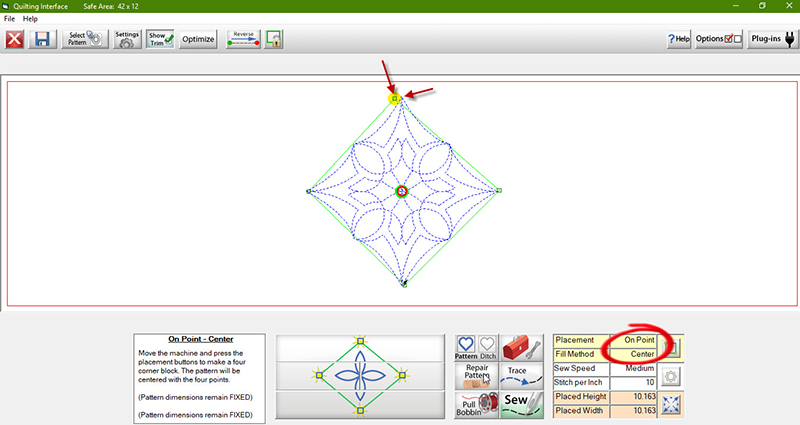Image resolution: width=800 pixels, height=425 pixels.
Task: Select the Pattern heart mode
Action: pyautogui.click(x=466, y=346)
